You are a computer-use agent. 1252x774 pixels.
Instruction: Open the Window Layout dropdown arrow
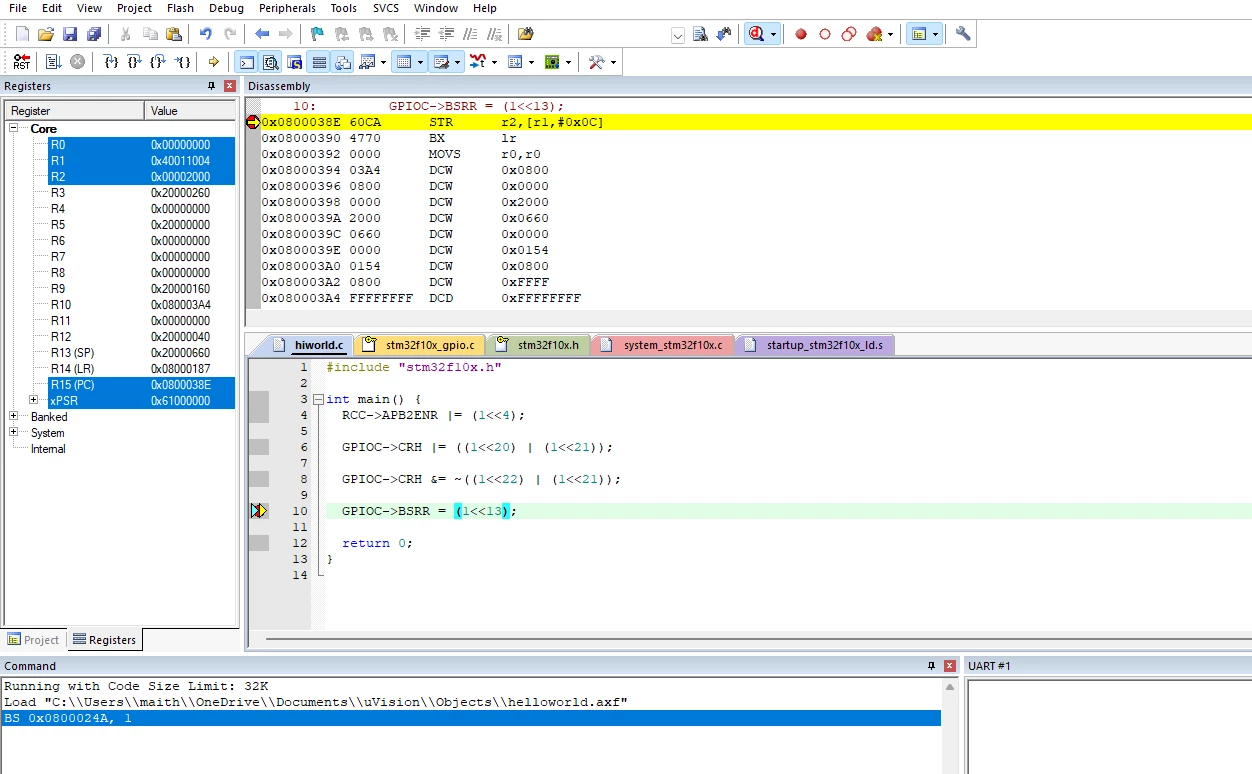coord(936,34)
